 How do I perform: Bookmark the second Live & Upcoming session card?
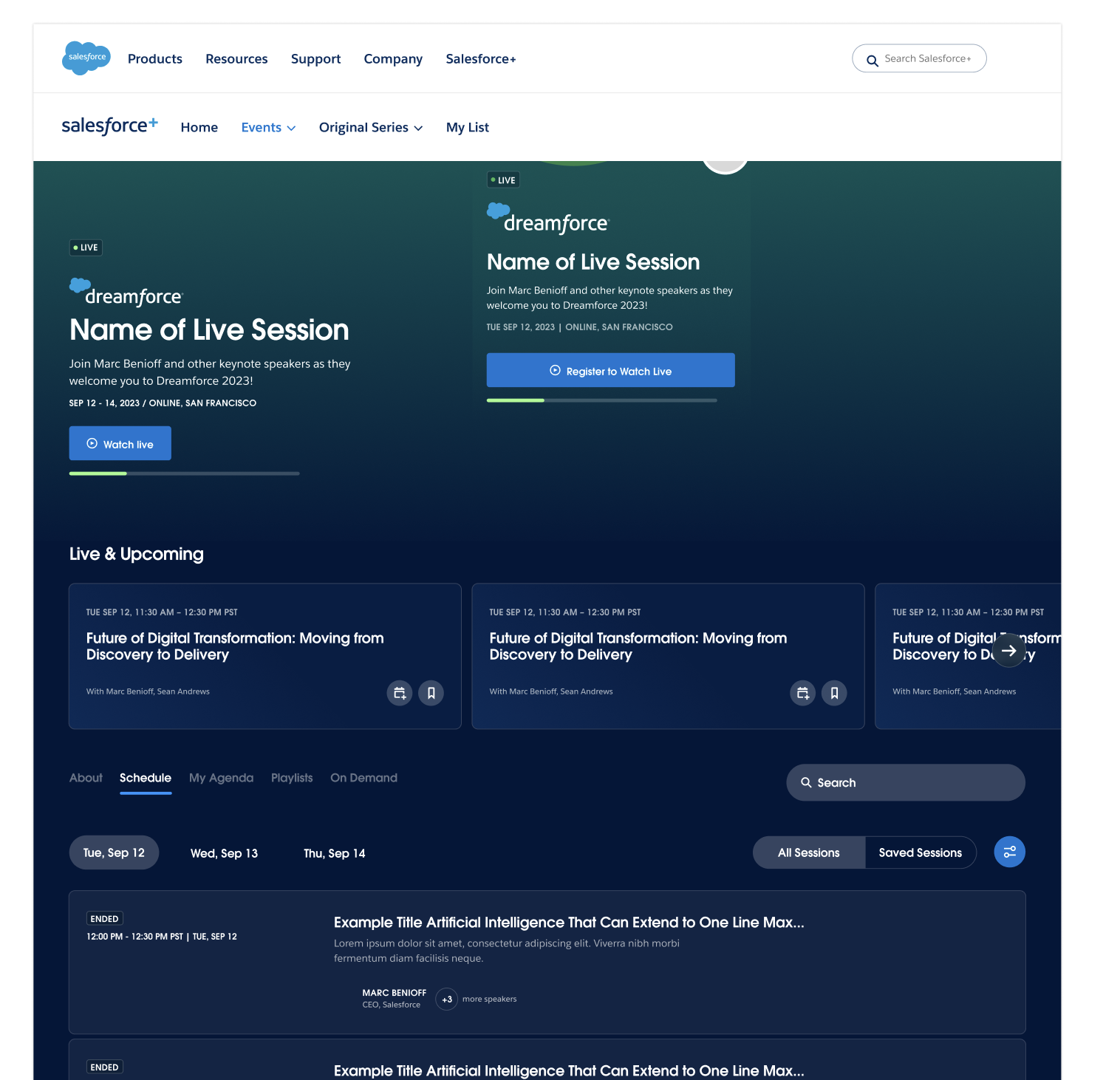point(835,693)
